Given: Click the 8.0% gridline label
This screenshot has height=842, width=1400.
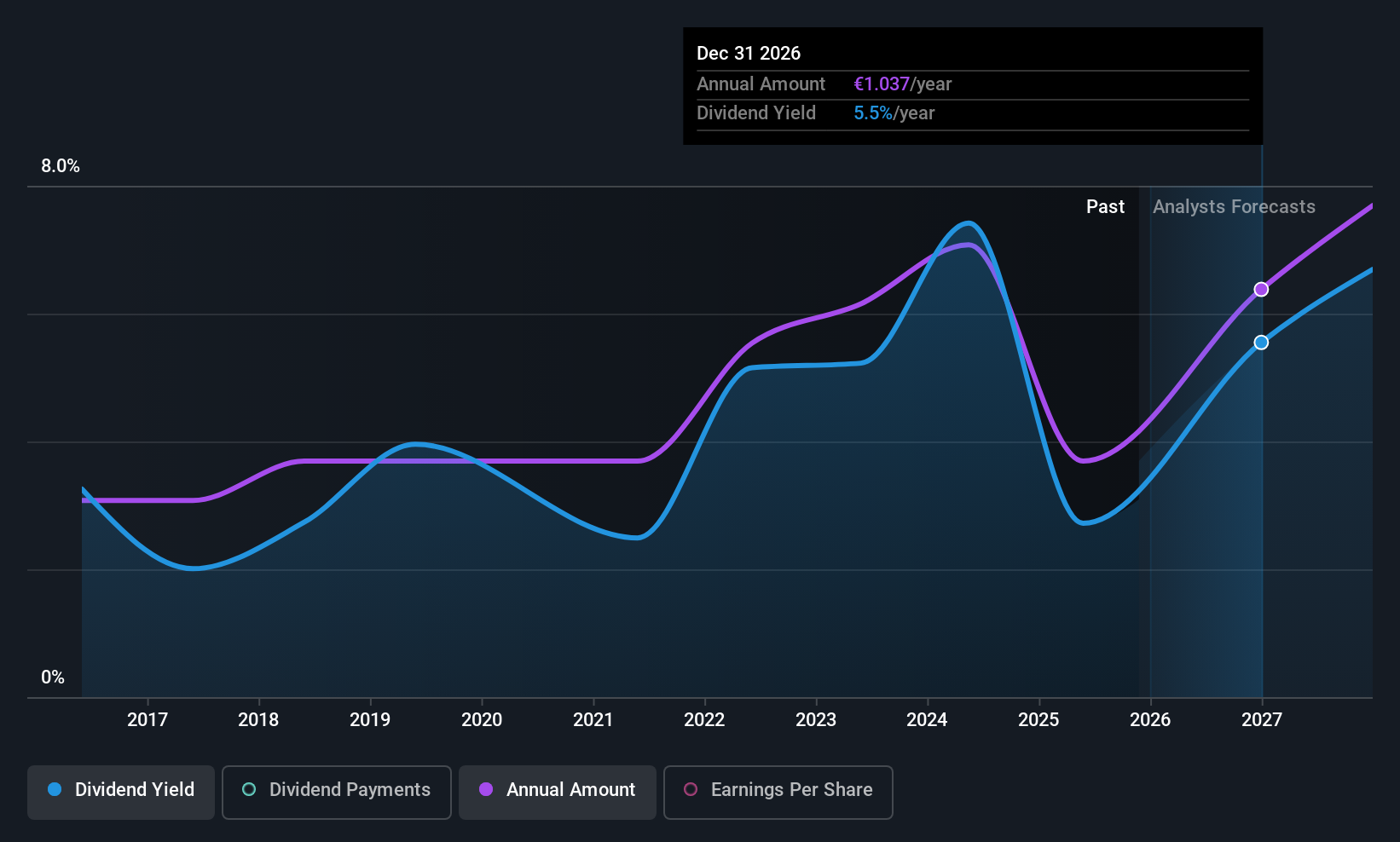Looking at the screenshot, I should [x=60, y=166].
